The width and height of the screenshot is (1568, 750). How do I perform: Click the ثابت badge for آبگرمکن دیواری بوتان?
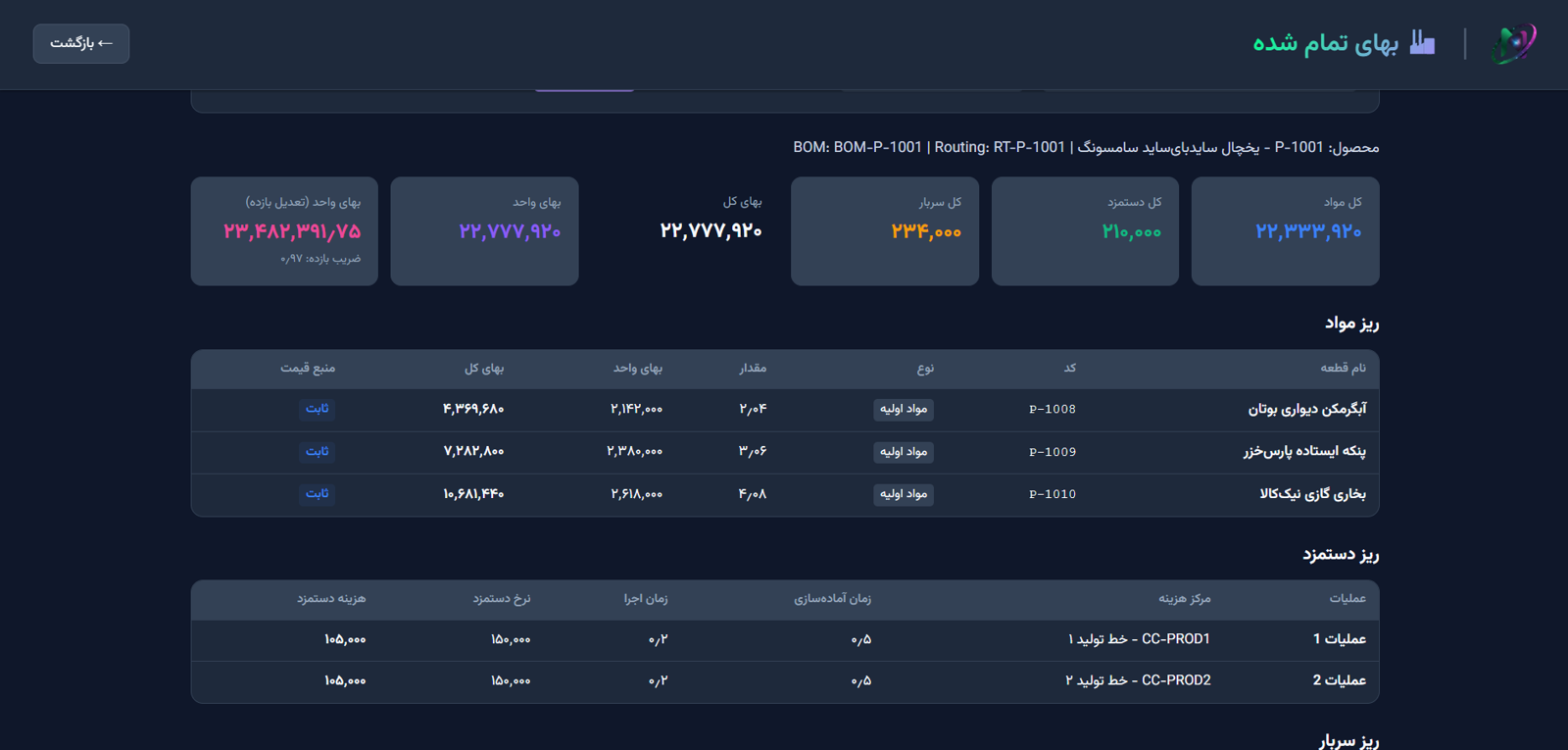[317, 409]
